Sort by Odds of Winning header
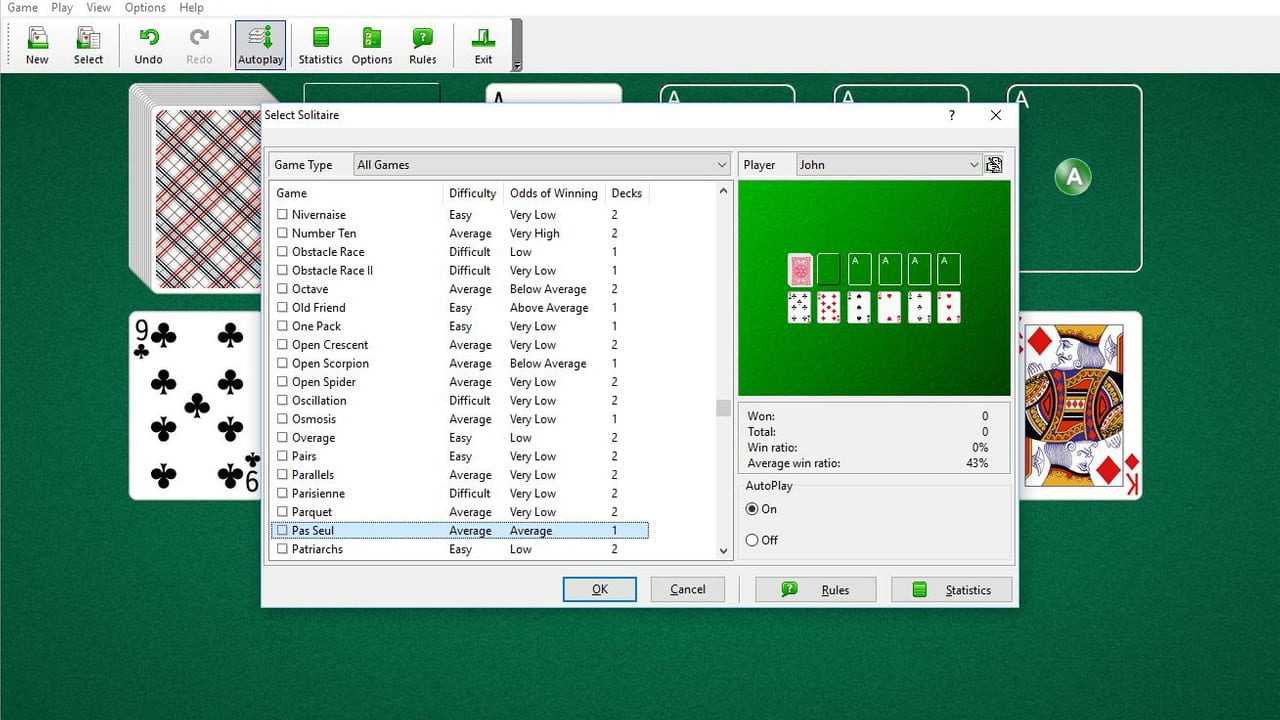The height and width of the screenshot is (720, 1280). click(554, 193)
